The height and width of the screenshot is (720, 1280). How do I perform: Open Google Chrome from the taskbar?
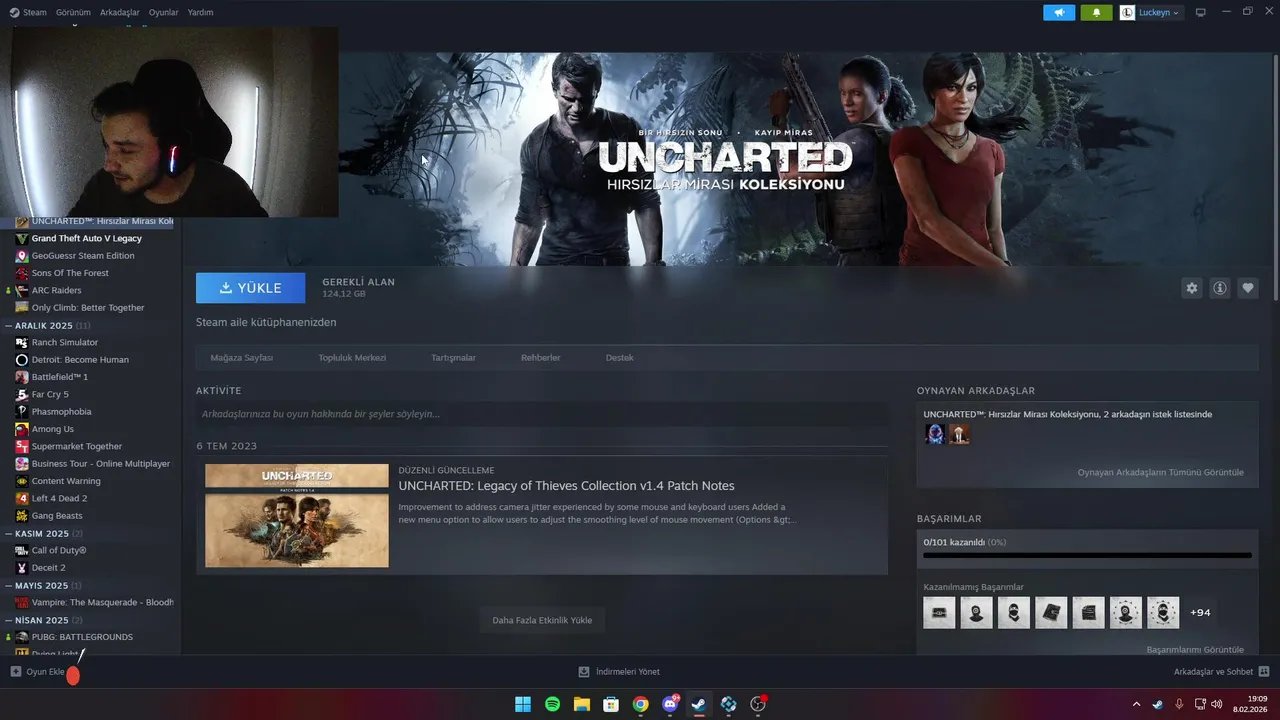point(640,704)
